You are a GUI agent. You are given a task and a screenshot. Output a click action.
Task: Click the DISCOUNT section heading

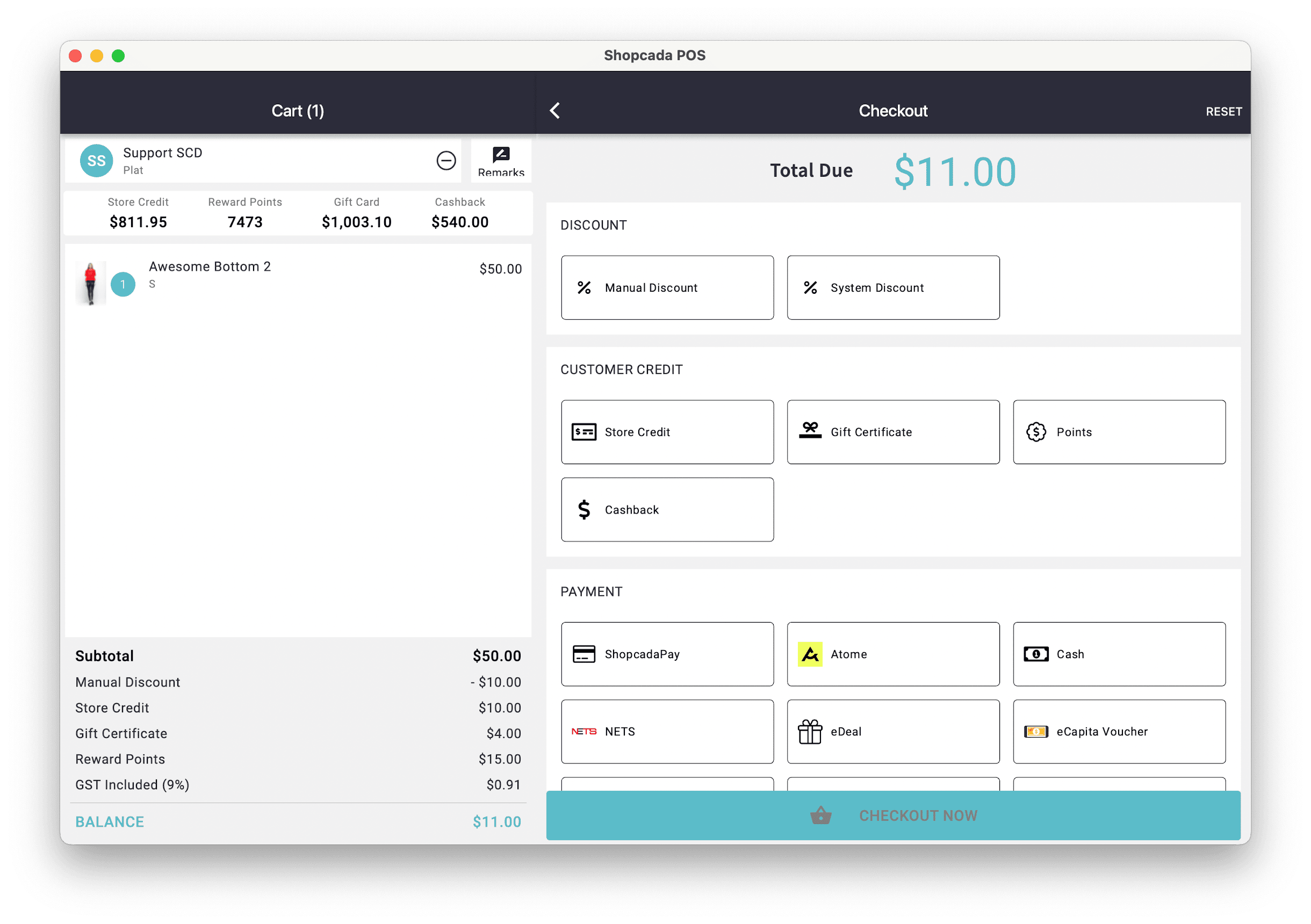pos(593,225)
